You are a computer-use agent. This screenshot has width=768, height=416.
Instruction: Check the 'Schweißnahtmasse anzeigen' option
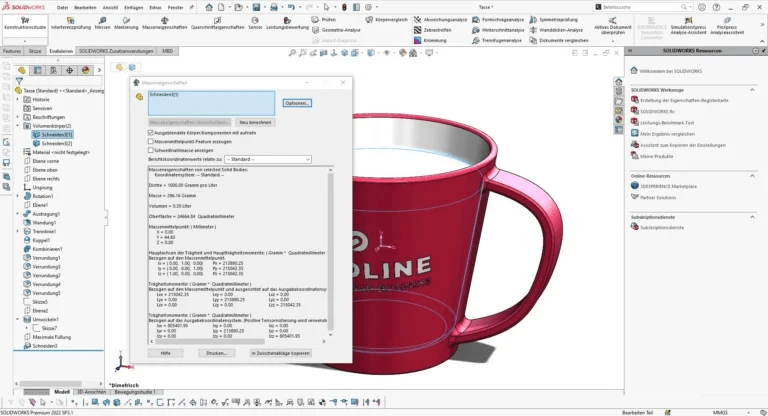(151, 150)
